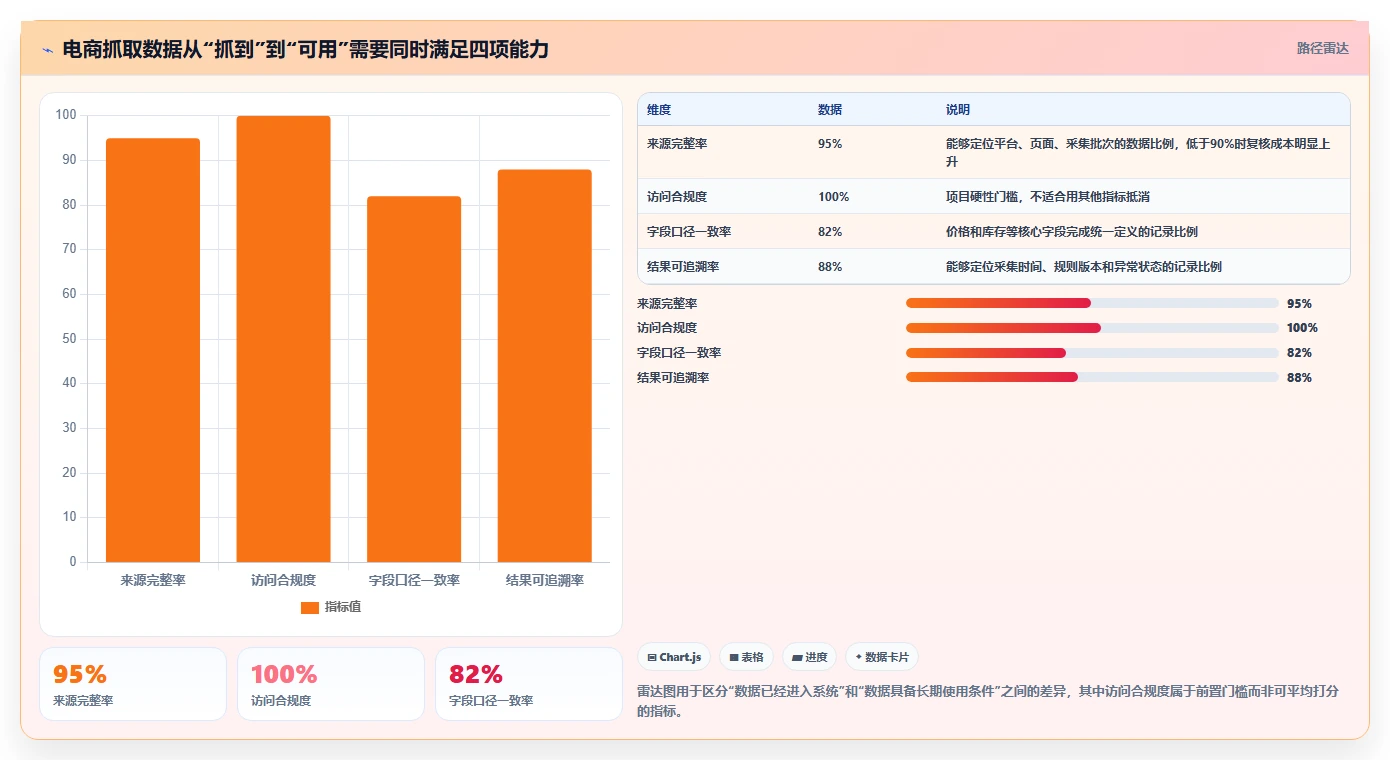This screenshot has width=1390, height=760.
Task: Click the 88% cell in the table
Action: (830, 267)
